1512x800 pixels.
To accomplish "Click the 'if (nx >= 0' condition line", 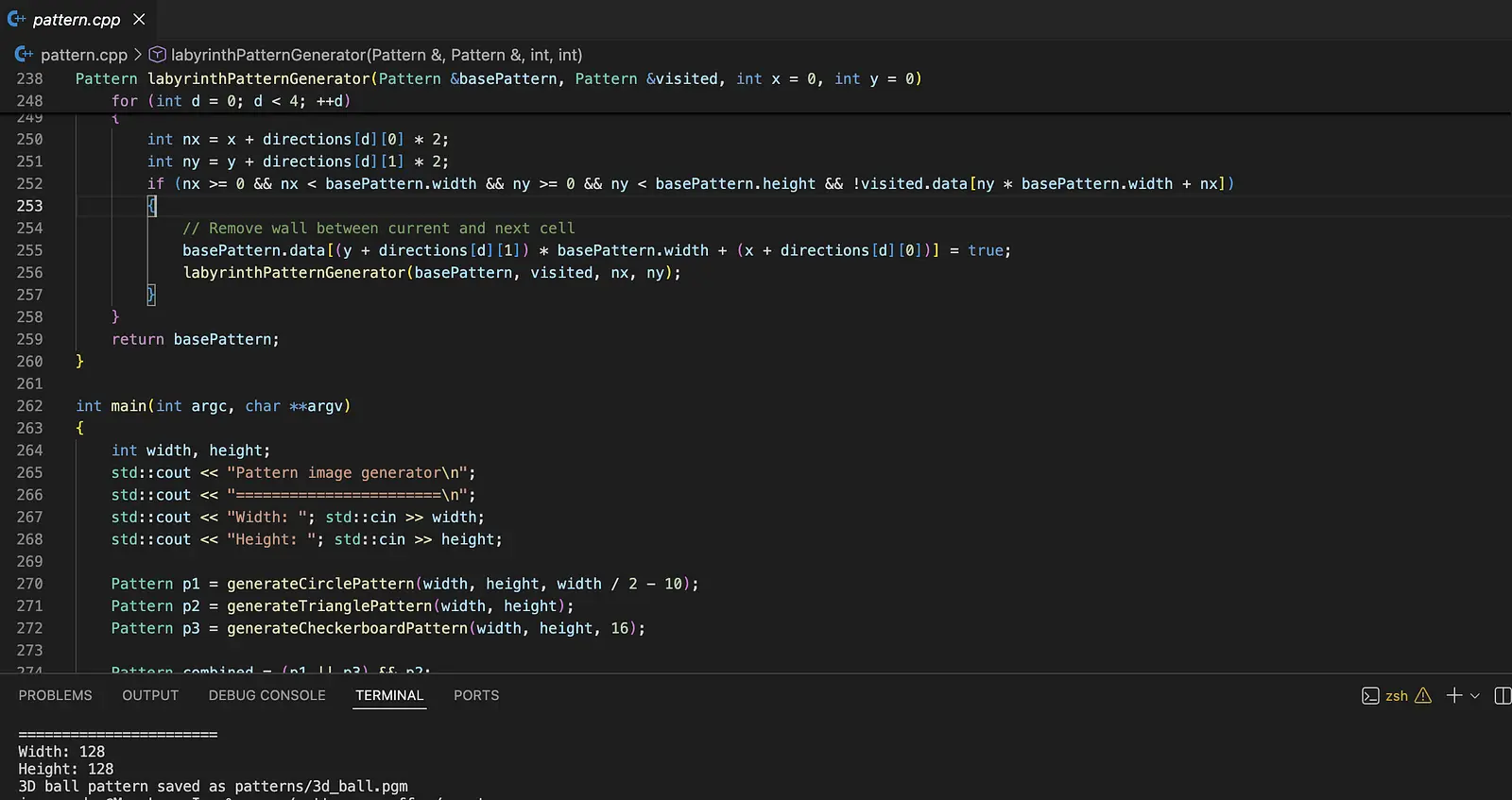I will 691,183.
